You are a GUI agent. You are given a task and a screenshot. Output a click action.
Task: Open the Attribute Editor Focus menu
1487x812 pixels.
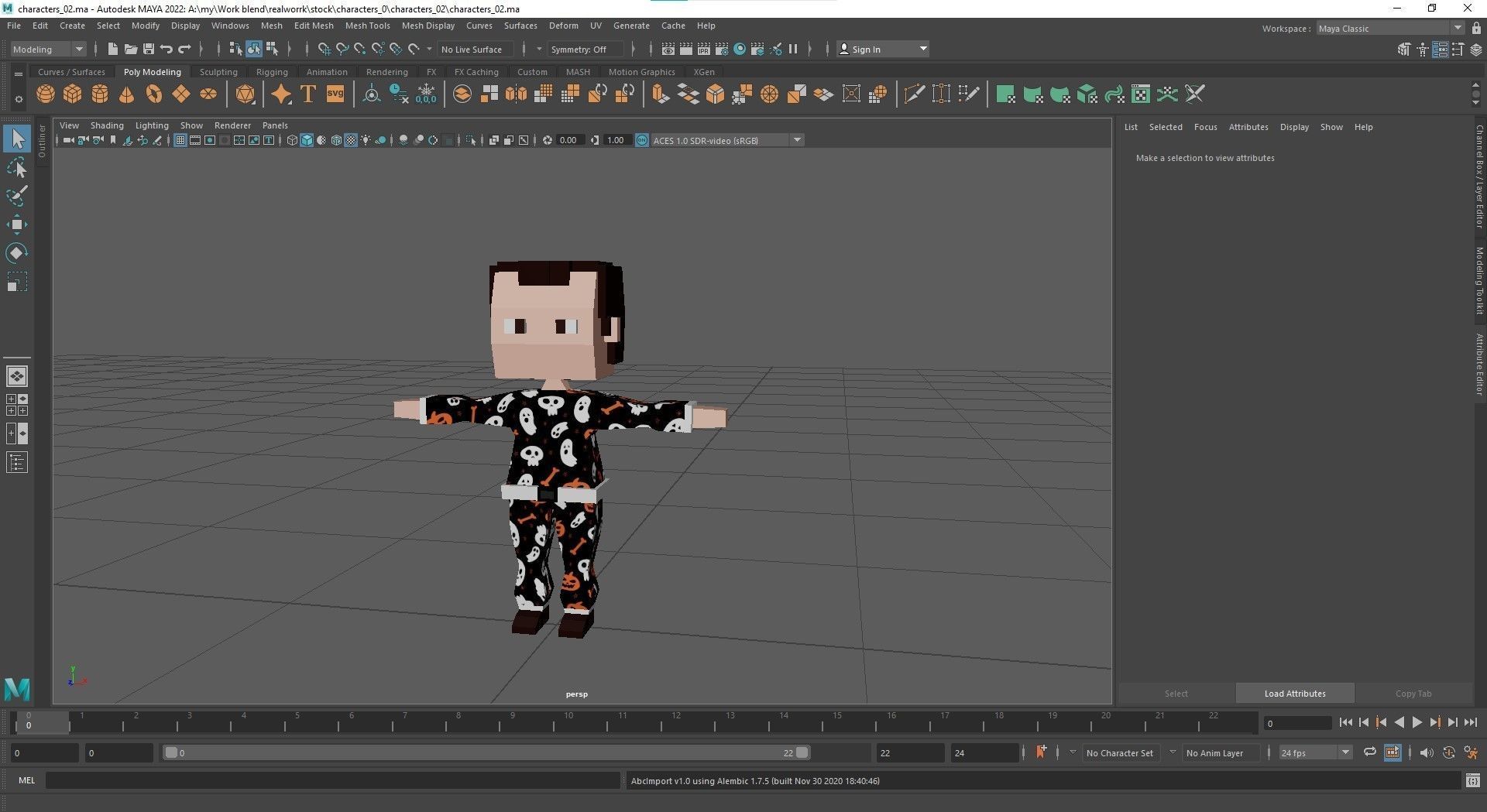point(1205,127)
